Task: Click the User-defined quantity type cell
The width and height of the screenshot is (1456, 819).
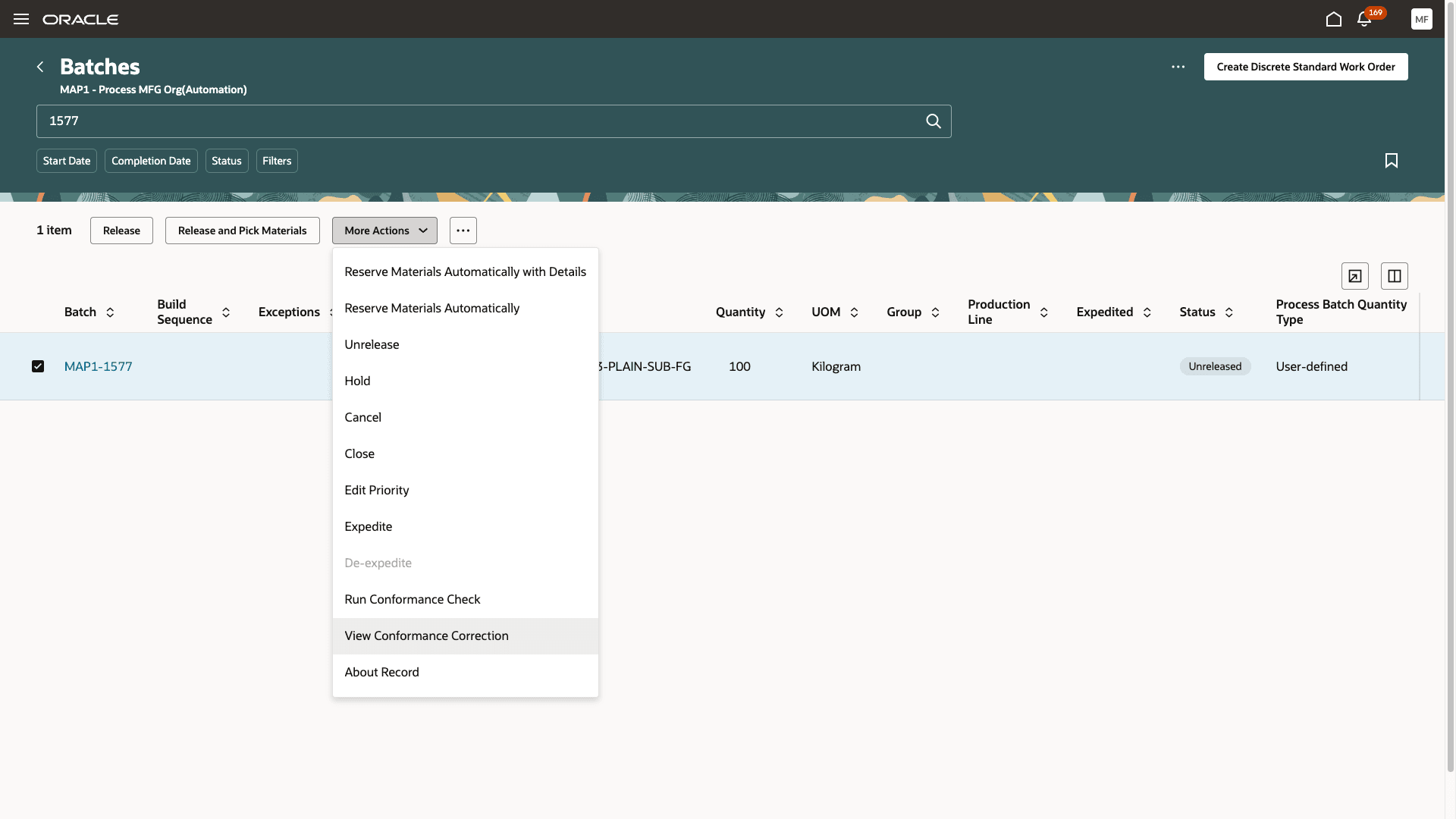Action: point(1312,367)
